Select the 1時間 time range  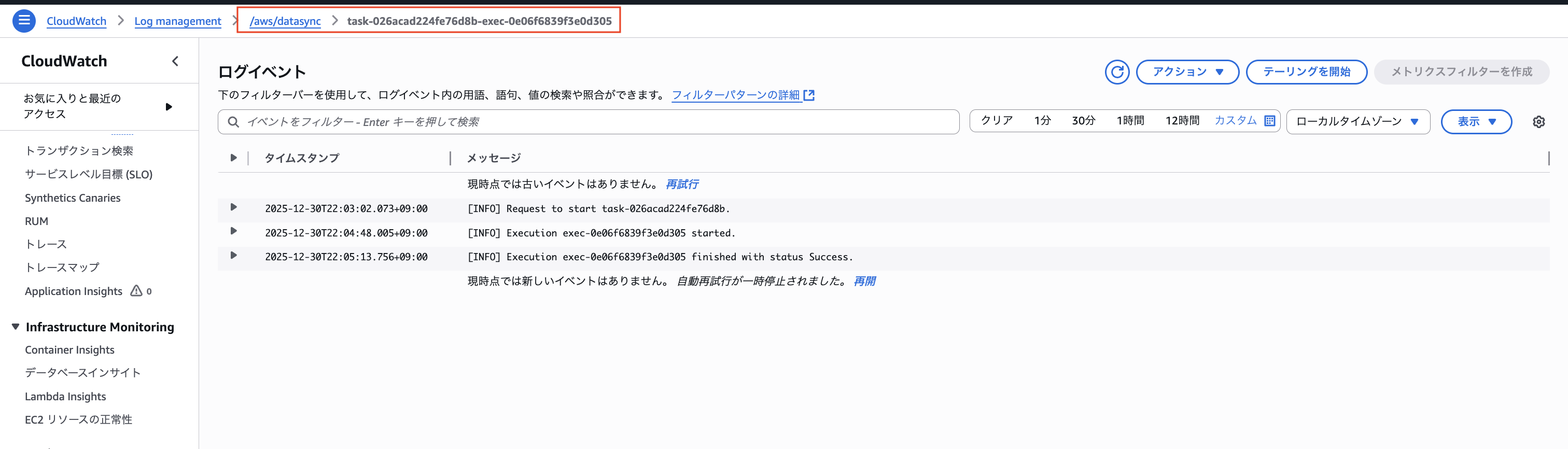click(1130, 120)
